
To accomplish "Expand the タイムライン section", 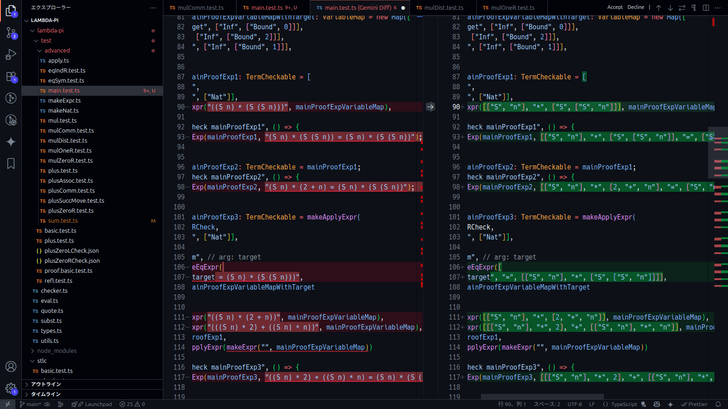I will (93, 394).
